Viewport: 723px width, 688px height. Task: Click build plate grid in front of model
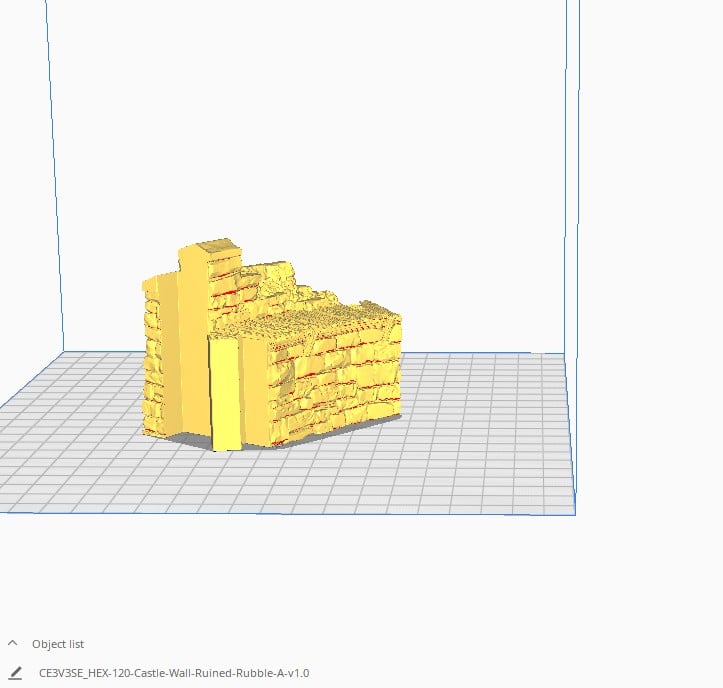pyautogui.click(x=277, y=480)
